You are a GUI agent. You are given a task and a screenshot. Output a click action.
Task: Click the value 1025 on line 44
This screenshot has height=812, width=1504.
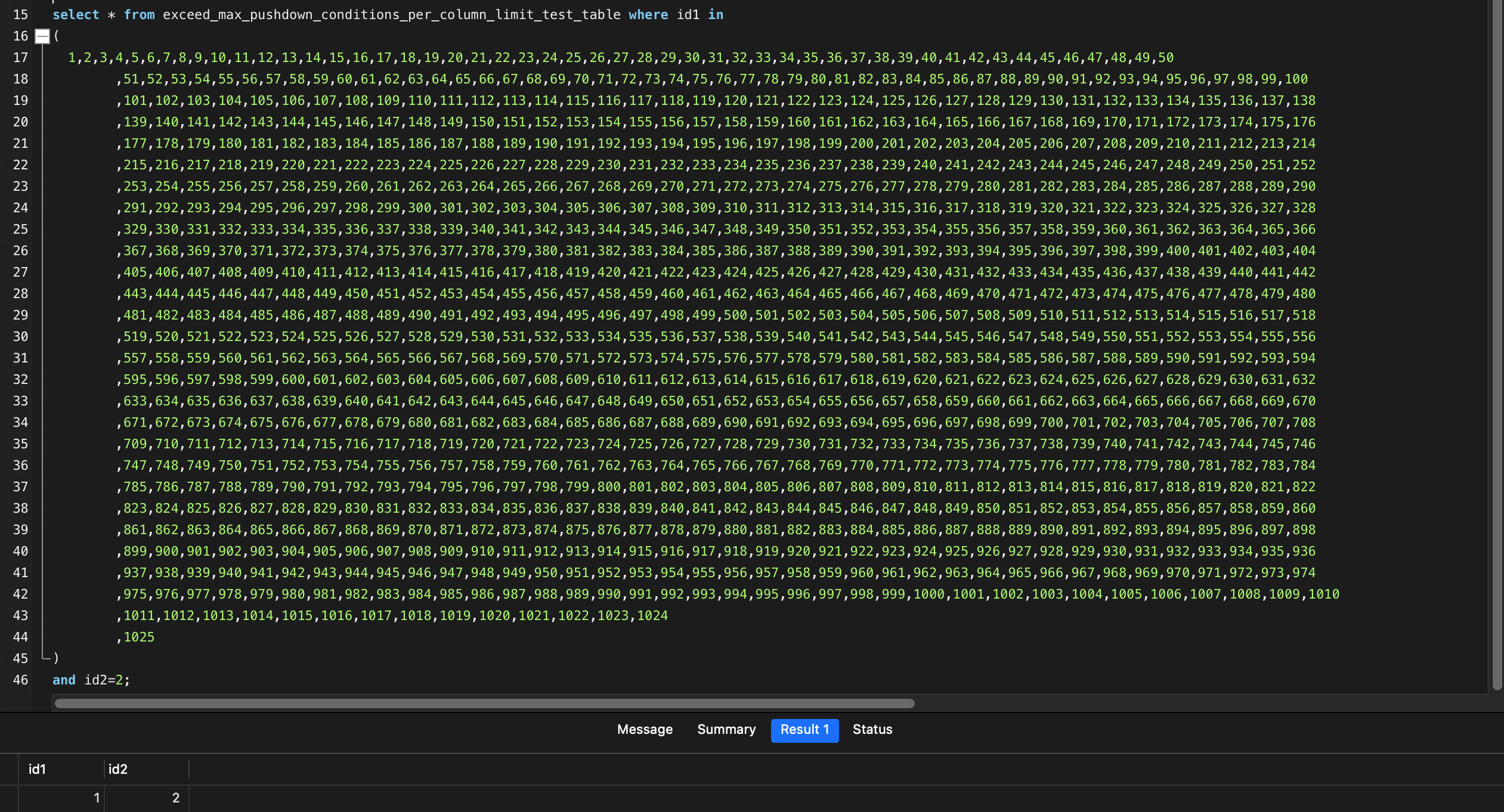coord(139,637)
